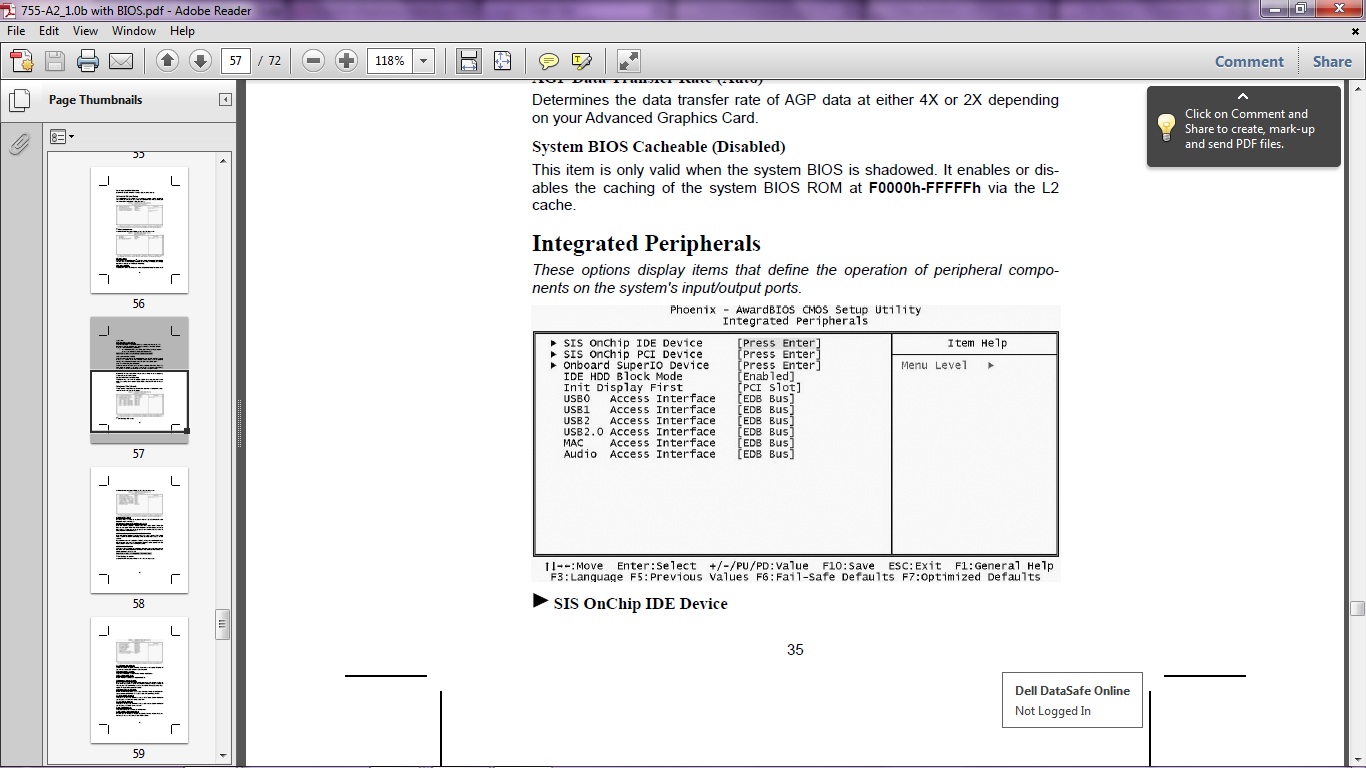This screenshot has height=768, width=1366.
Task: Open the Help menu
Action: [x=182, y=31]
